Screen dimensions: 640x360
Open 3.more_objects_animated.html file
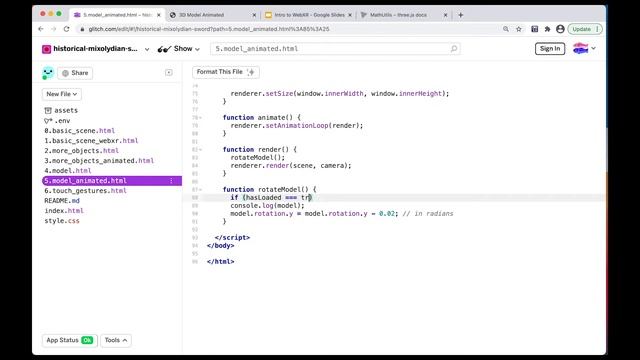tap(99, 161)
